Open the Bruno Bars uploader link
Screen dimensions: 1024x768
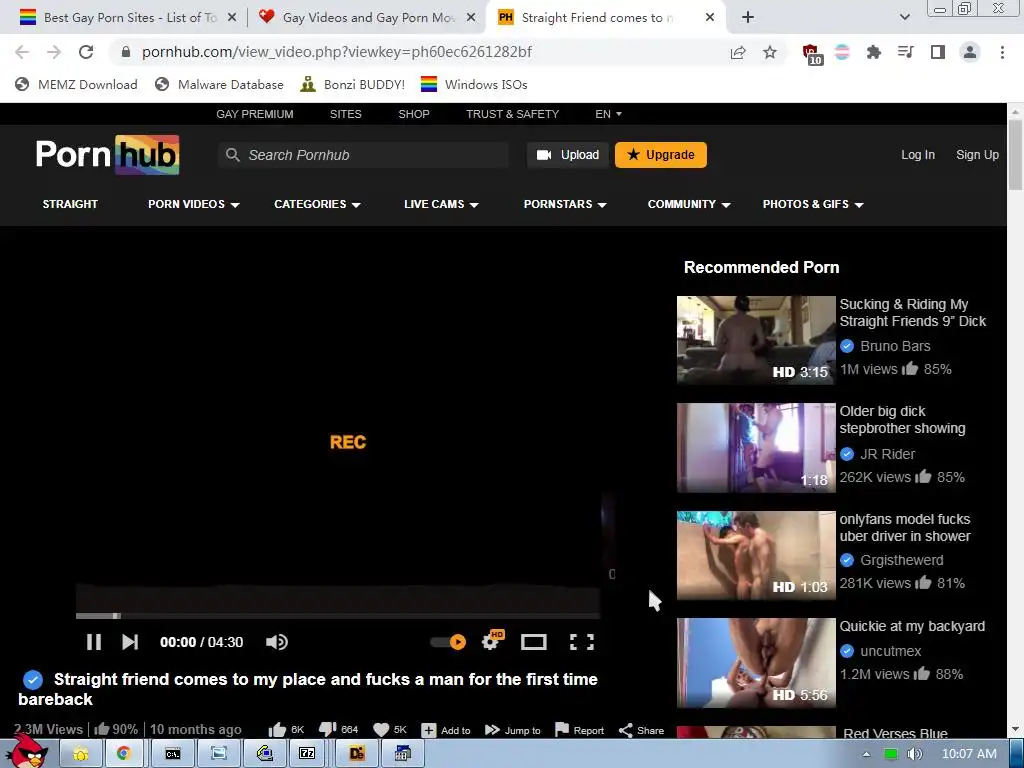tap(895, 346)
